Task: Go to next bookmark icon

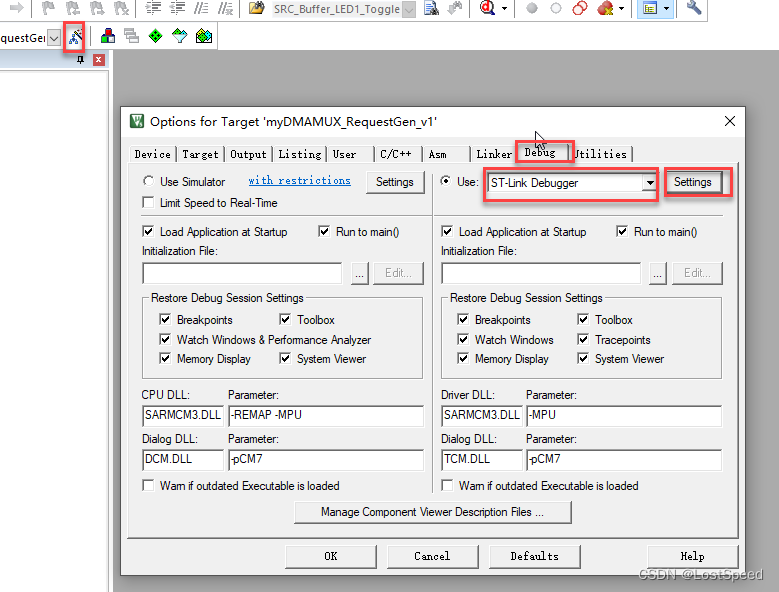Action: tap(97, 7)
